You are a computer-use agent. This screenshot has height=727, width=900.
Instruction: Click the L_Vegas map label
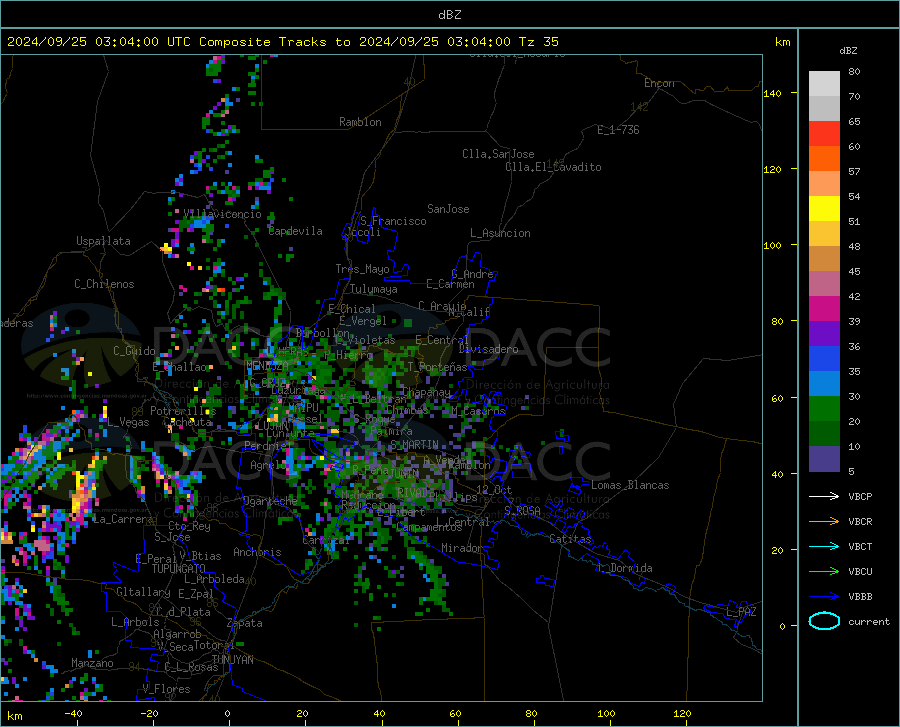click(129, 422)
